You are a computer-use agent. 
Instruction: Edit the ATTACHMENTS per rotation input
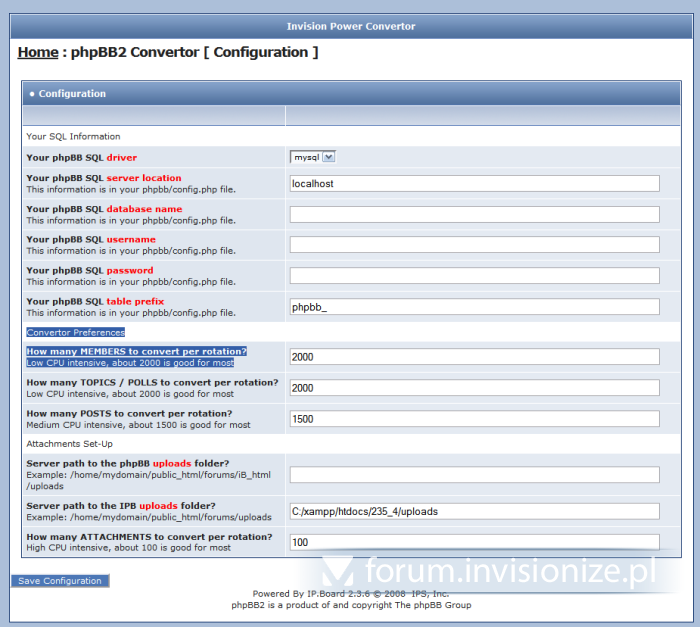coord(474,542)
